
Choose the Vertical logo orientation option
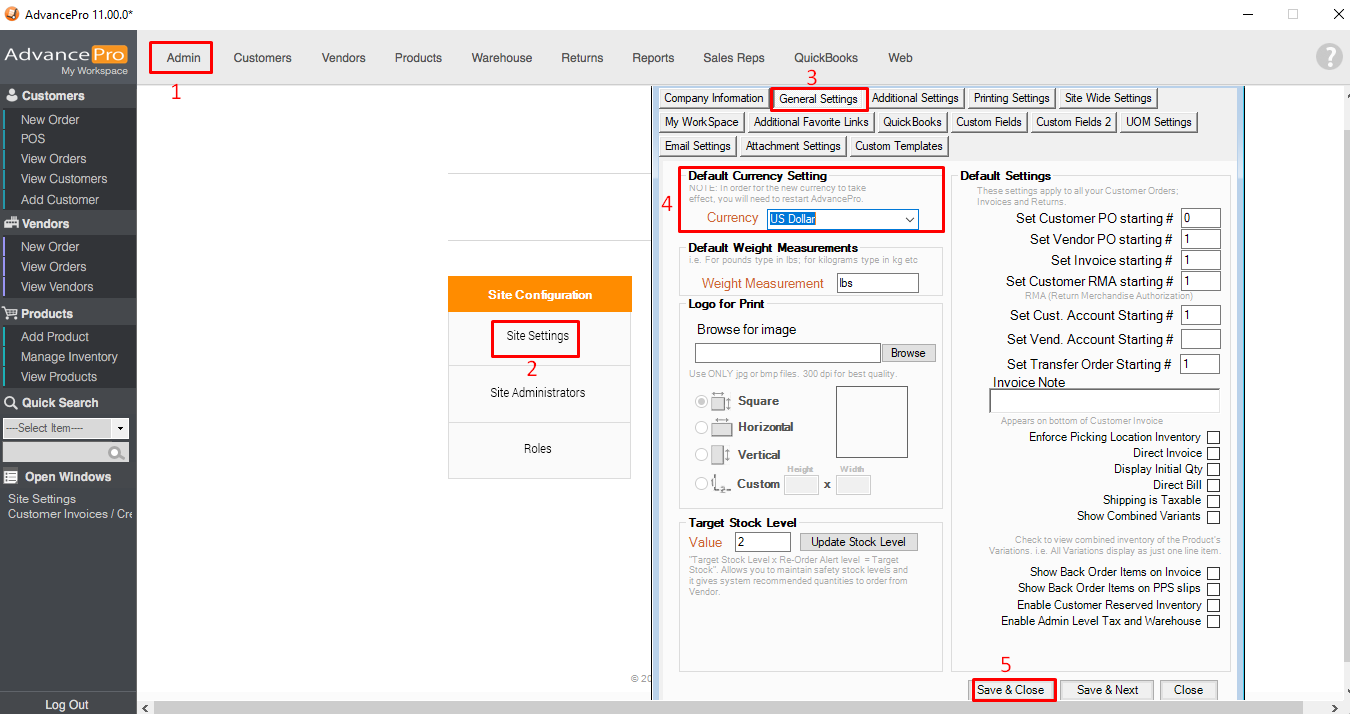pyautogui.click(x=701, y=455)
